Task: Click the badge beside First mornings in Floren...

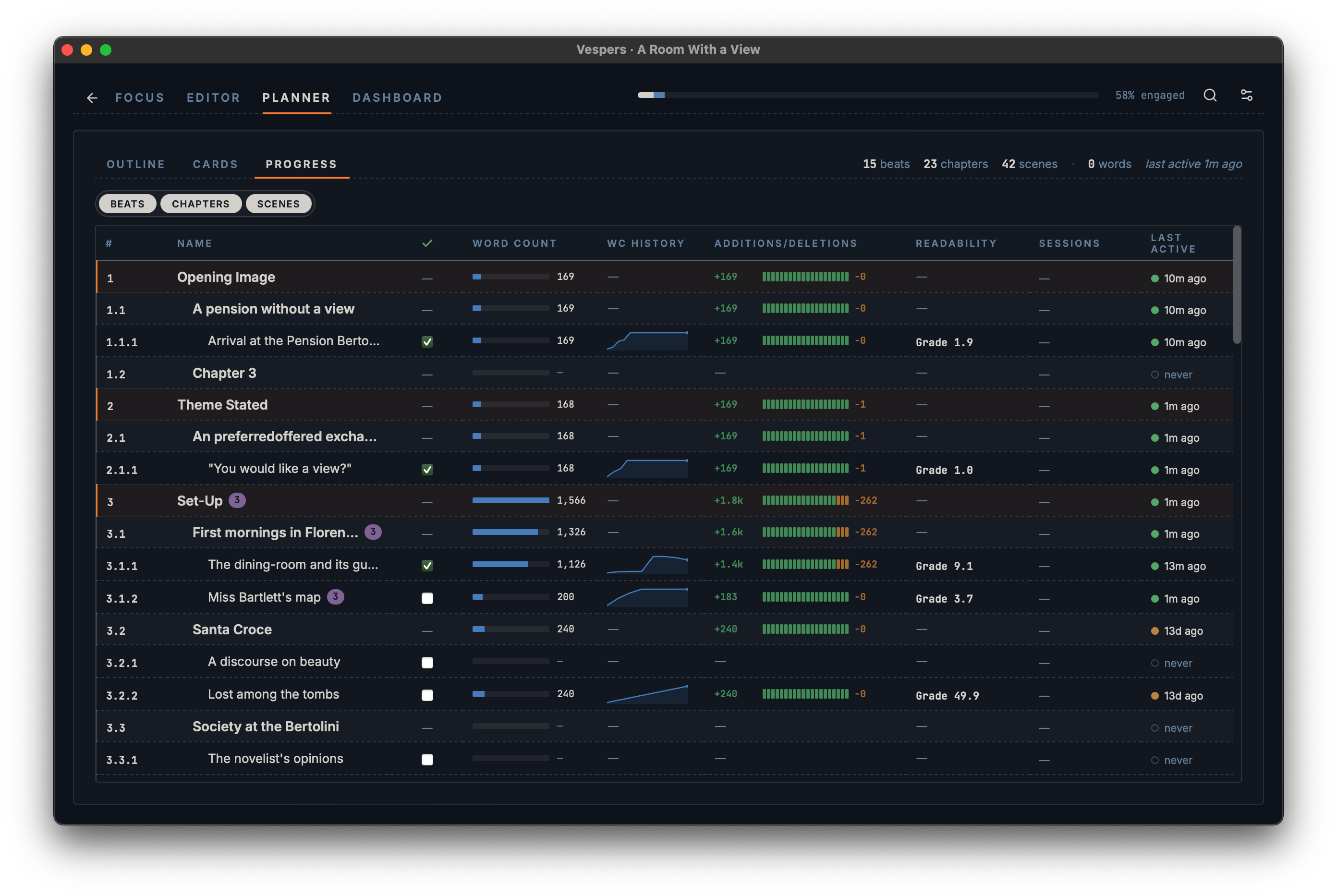Action: [373, 532]
